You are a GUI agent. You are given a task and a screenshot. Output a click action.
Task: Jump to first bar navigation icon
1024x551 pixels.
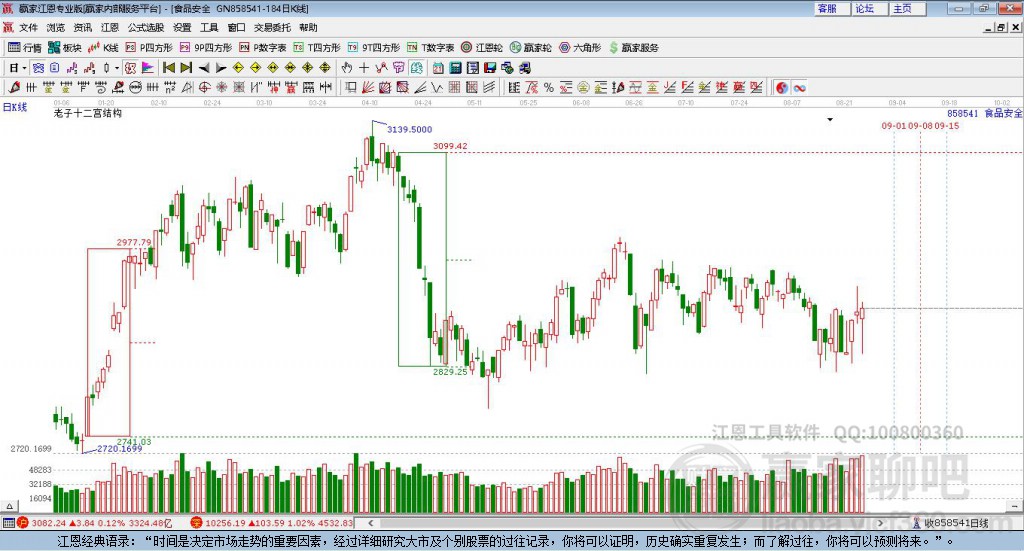click(168, 68)
